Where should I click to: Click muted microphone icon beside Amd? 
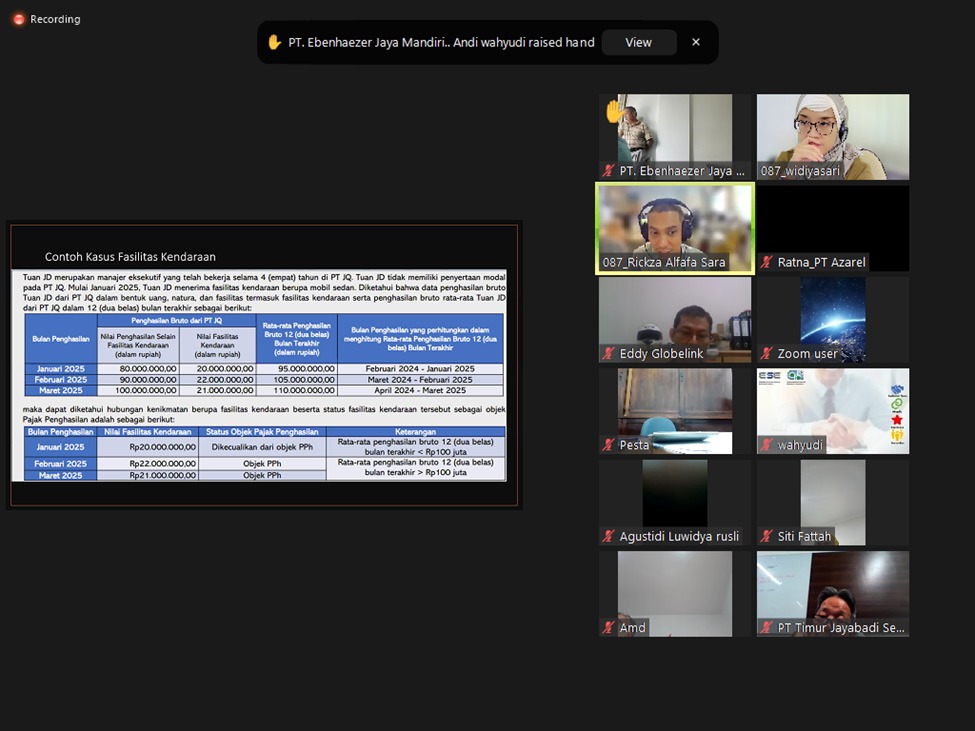click(x=608, y=628)
